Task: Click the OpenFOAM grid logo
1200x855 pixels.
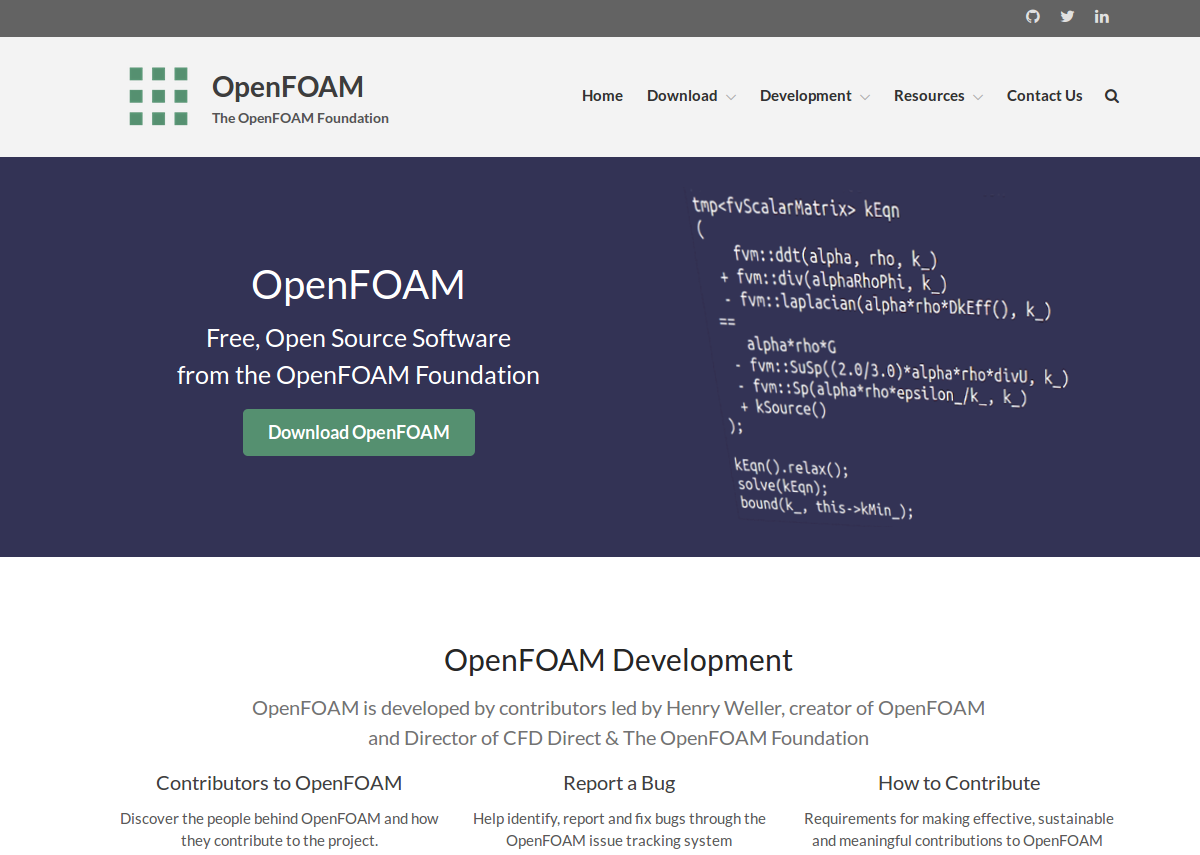Action: [158, 97]
